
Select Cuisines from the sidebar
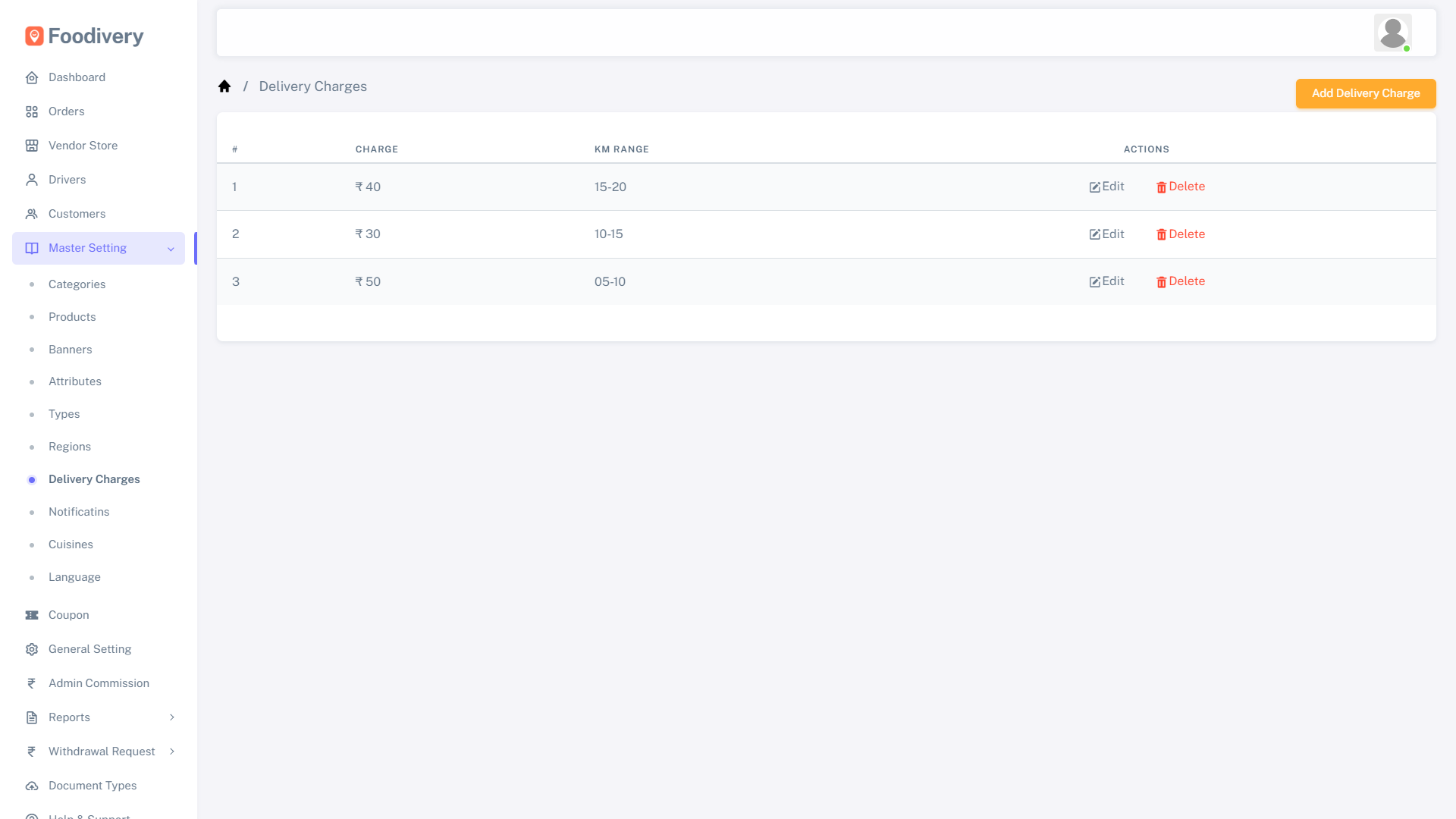tap(71, 544)
